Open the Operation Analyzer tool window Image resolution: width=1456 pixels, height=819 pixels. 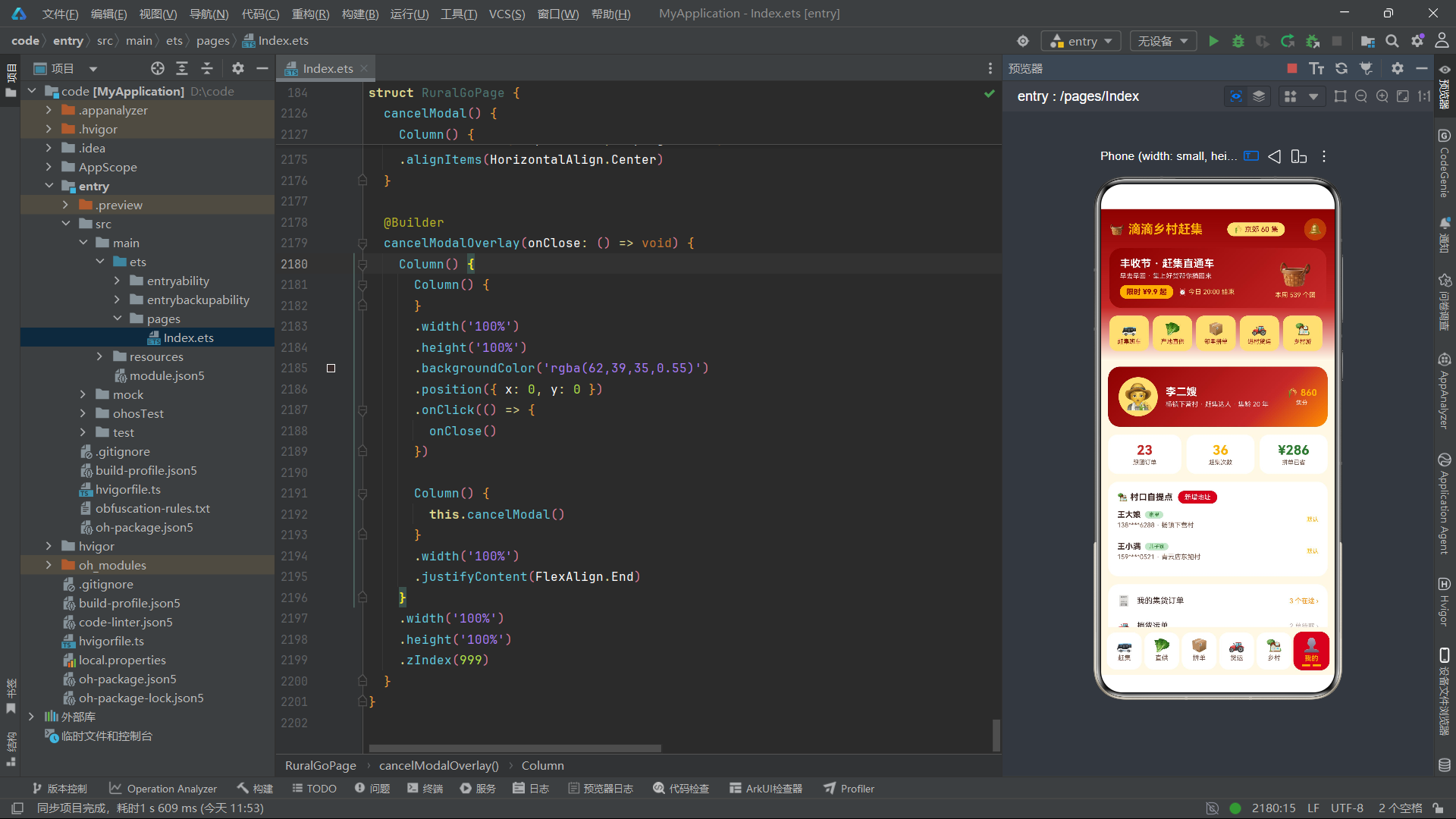pyautogui.click(x=163, y=789)
